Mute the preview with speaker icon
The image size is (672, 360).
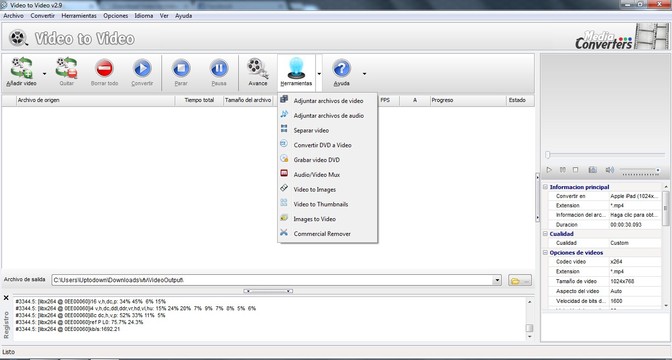(609, 170)
